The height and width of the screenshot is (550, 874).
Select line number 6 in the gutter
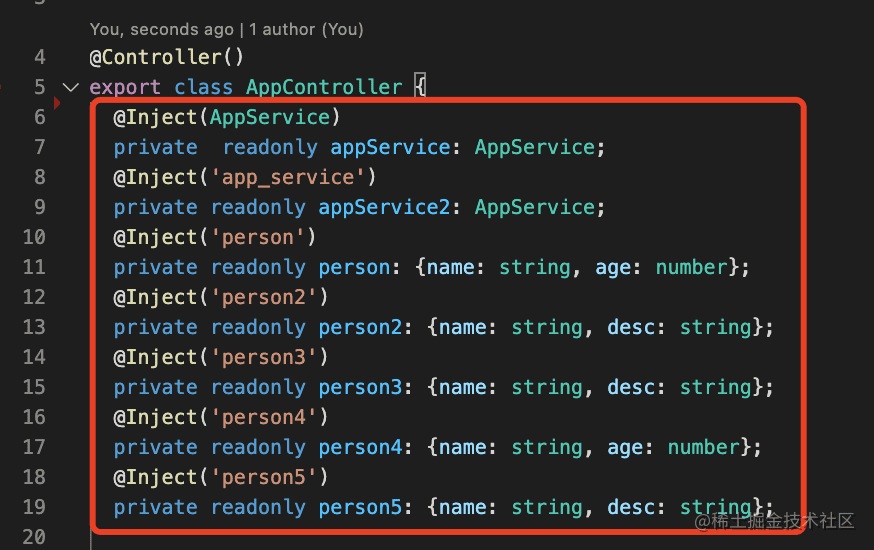[40, 117]
